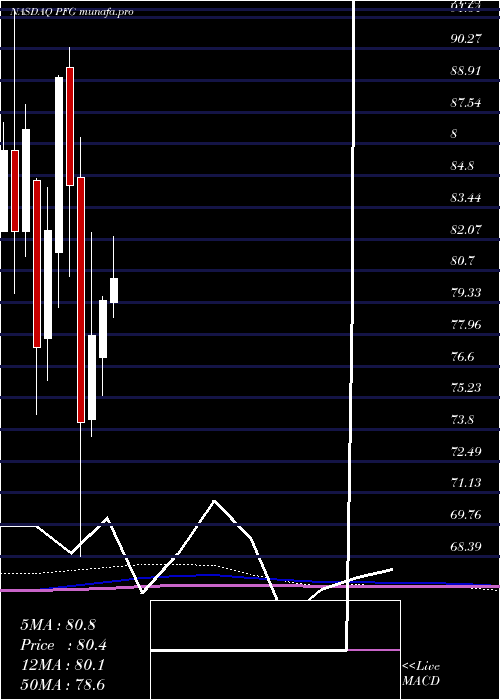Select the 76.6 price axis label
The image size is (500, 700).
pyautogui.click(x=462, y=356)
